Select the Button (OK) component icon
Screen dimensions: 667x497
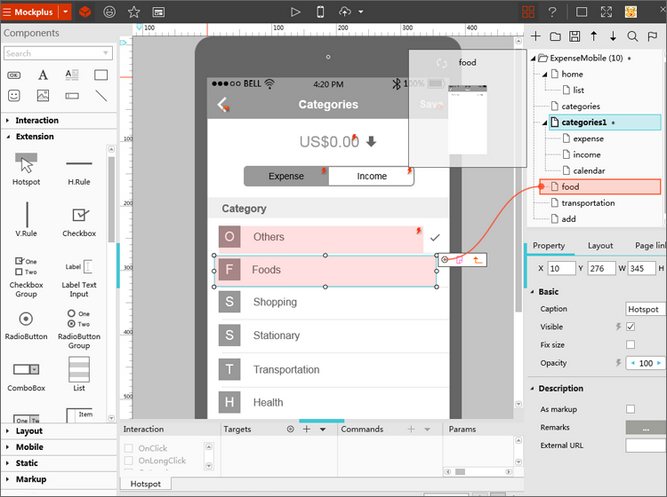[x=14, y=75]
